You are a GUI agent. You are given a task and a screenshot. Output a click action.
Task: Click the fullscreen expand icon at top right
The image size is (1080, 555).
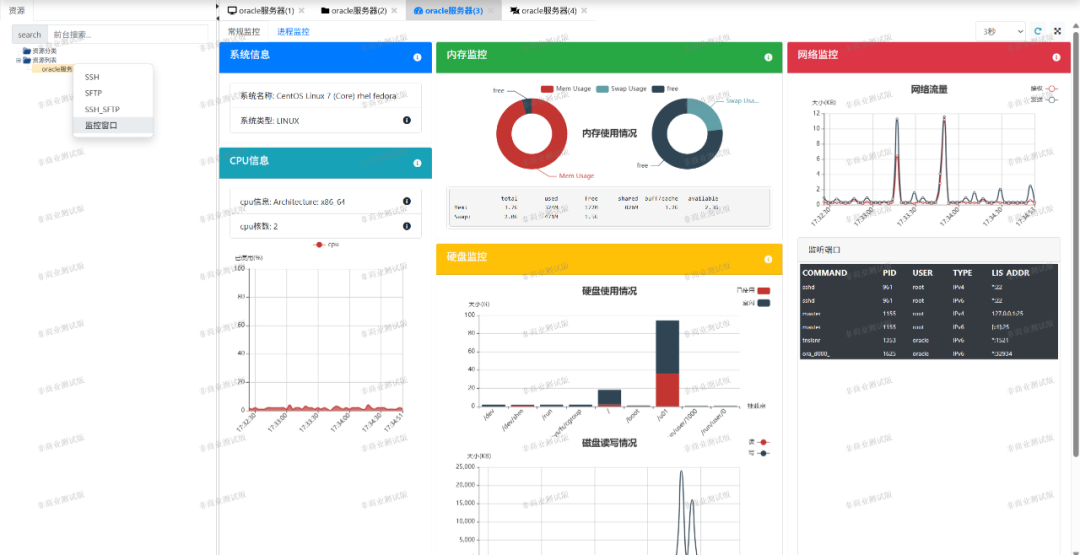[x=1057, y=31]
